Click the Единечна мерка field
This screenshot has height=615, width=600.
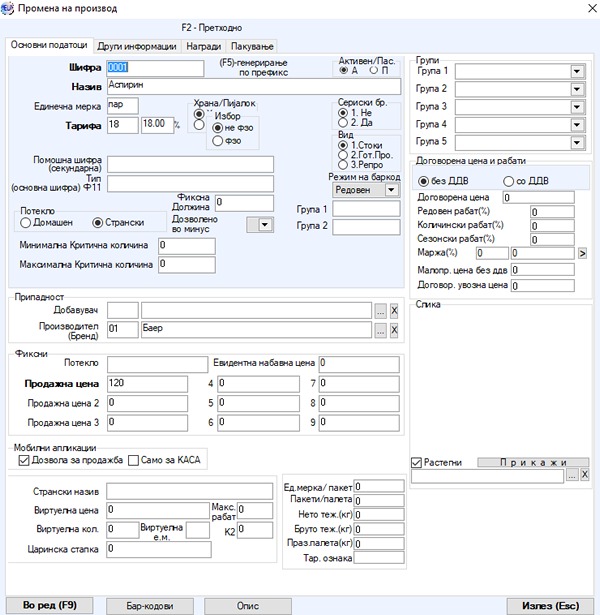[122, 106]
